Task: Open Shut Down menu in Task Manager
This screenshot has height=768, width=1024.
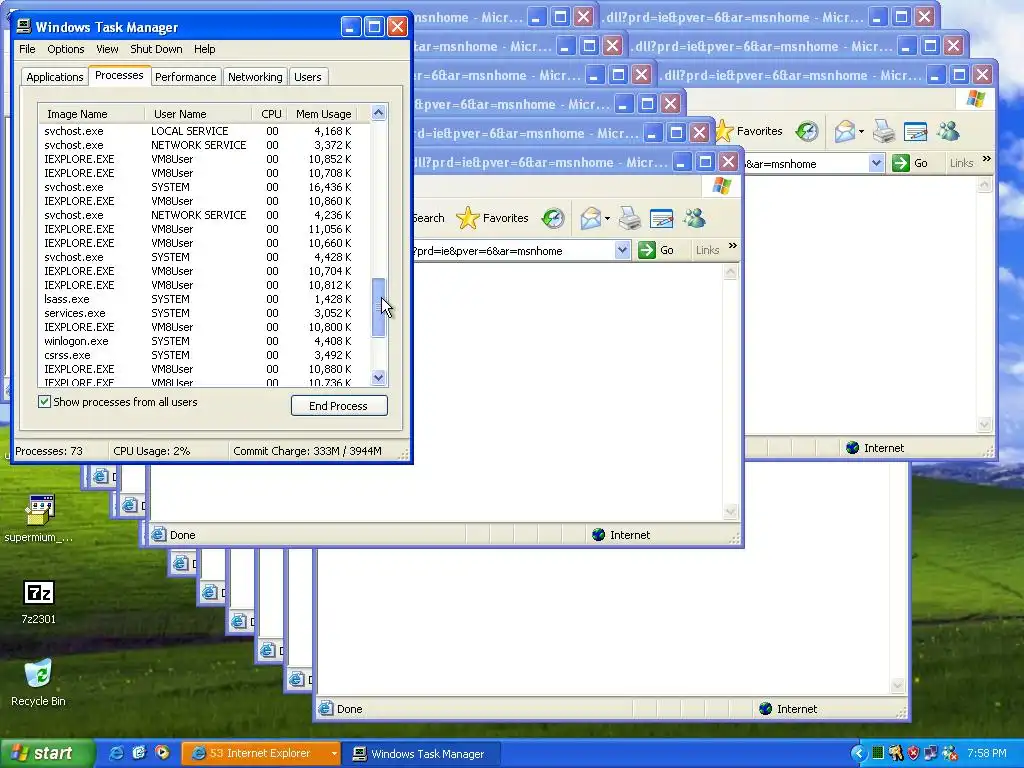Action: tap(156, 49)
